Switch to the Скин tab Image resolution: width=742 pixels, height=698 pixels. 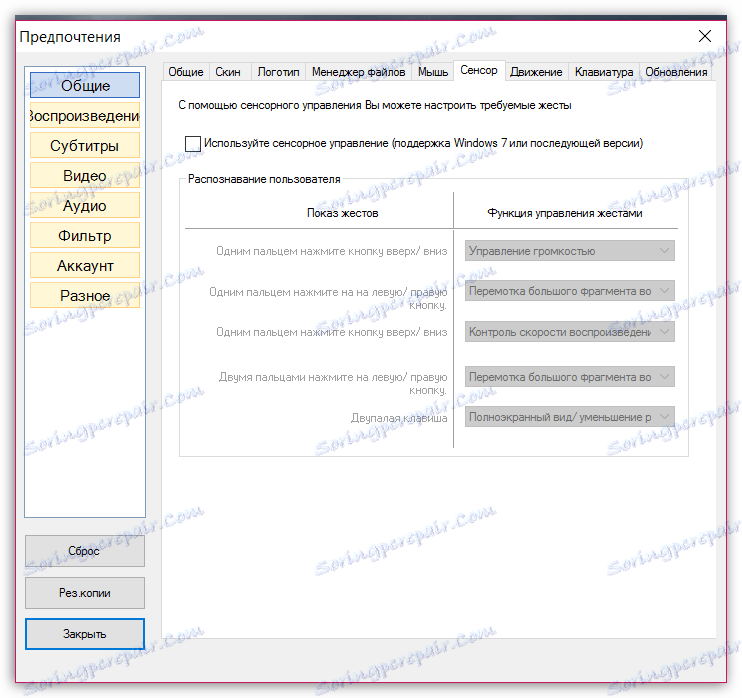point(228,72)
